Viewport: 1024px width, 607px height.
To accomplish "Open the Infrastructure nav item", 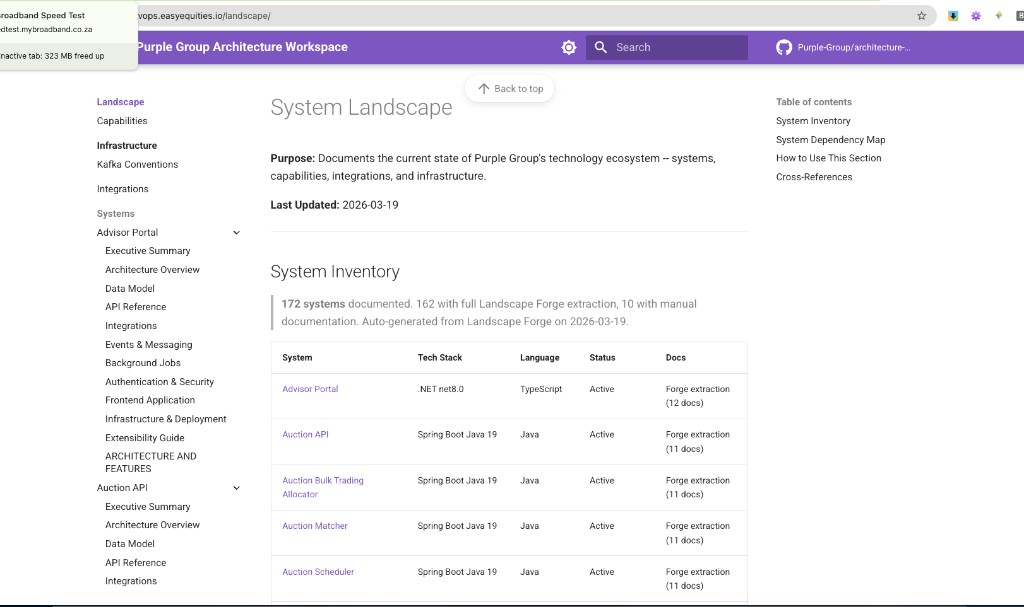I will pos(127,146).
